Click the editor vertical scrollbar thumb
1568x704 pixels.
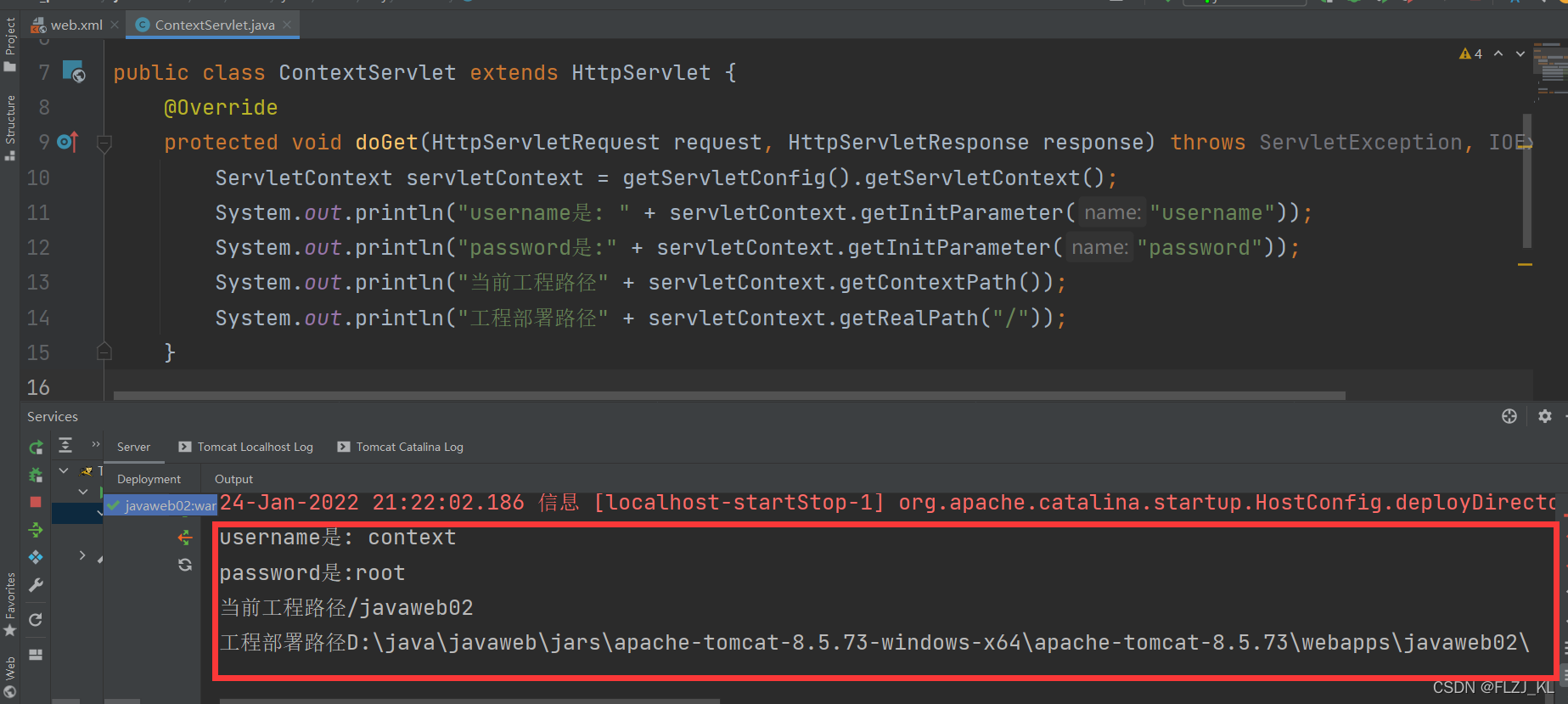point(1527,180)
